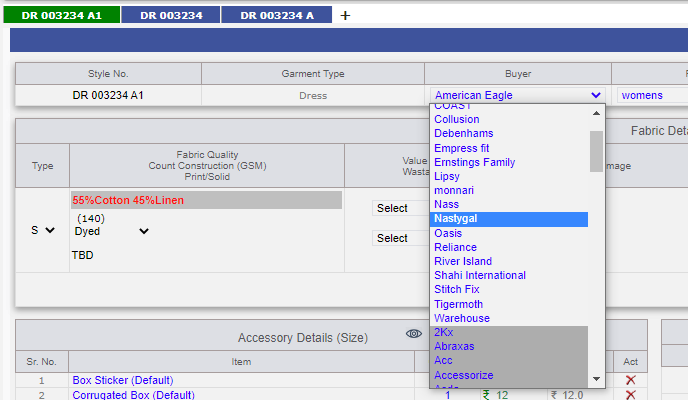Toggle Accessory Details visibility eye icon
This screenshot has width=688, height=400.
414,334
